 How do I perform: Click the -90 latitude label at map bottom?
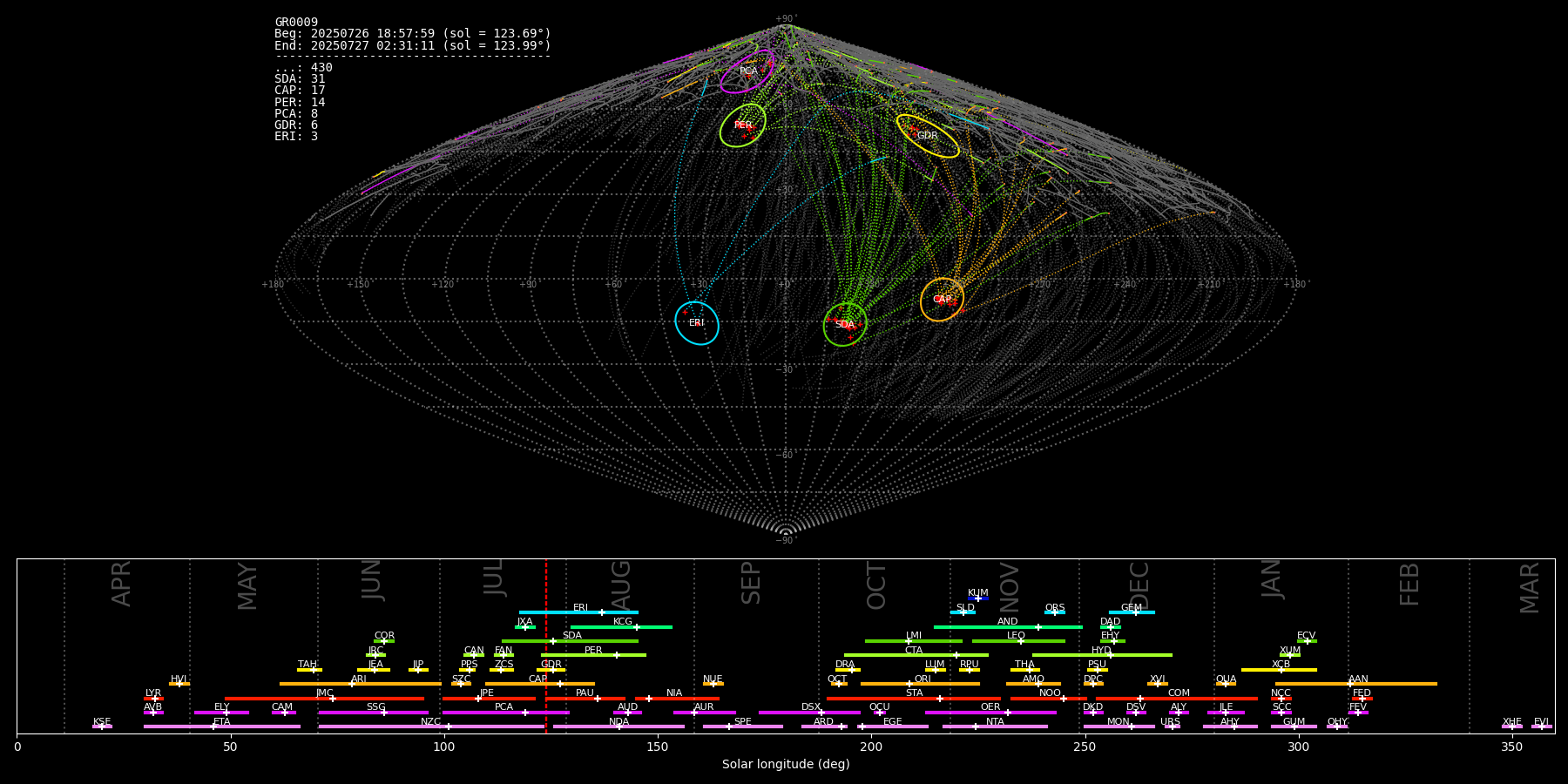[x=785, y=540]
